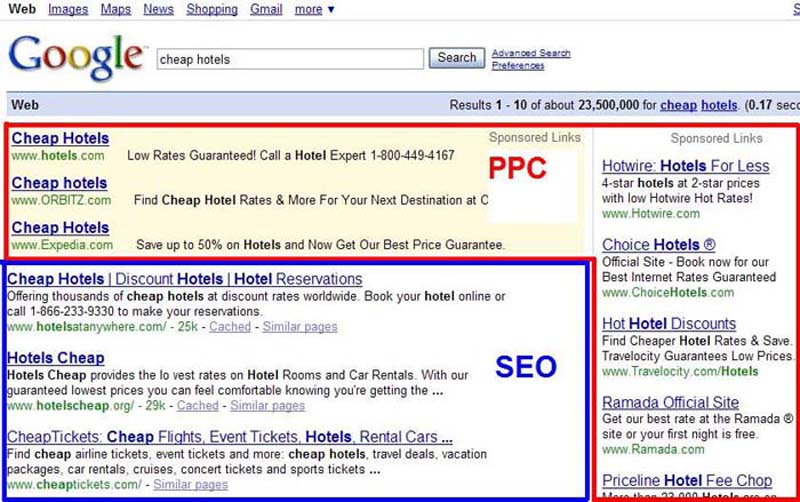The width and height of the screenshot is (800, 502).
Task: Open 'Hotwire: Hotels For Less' ad
Action: [686, 166]
